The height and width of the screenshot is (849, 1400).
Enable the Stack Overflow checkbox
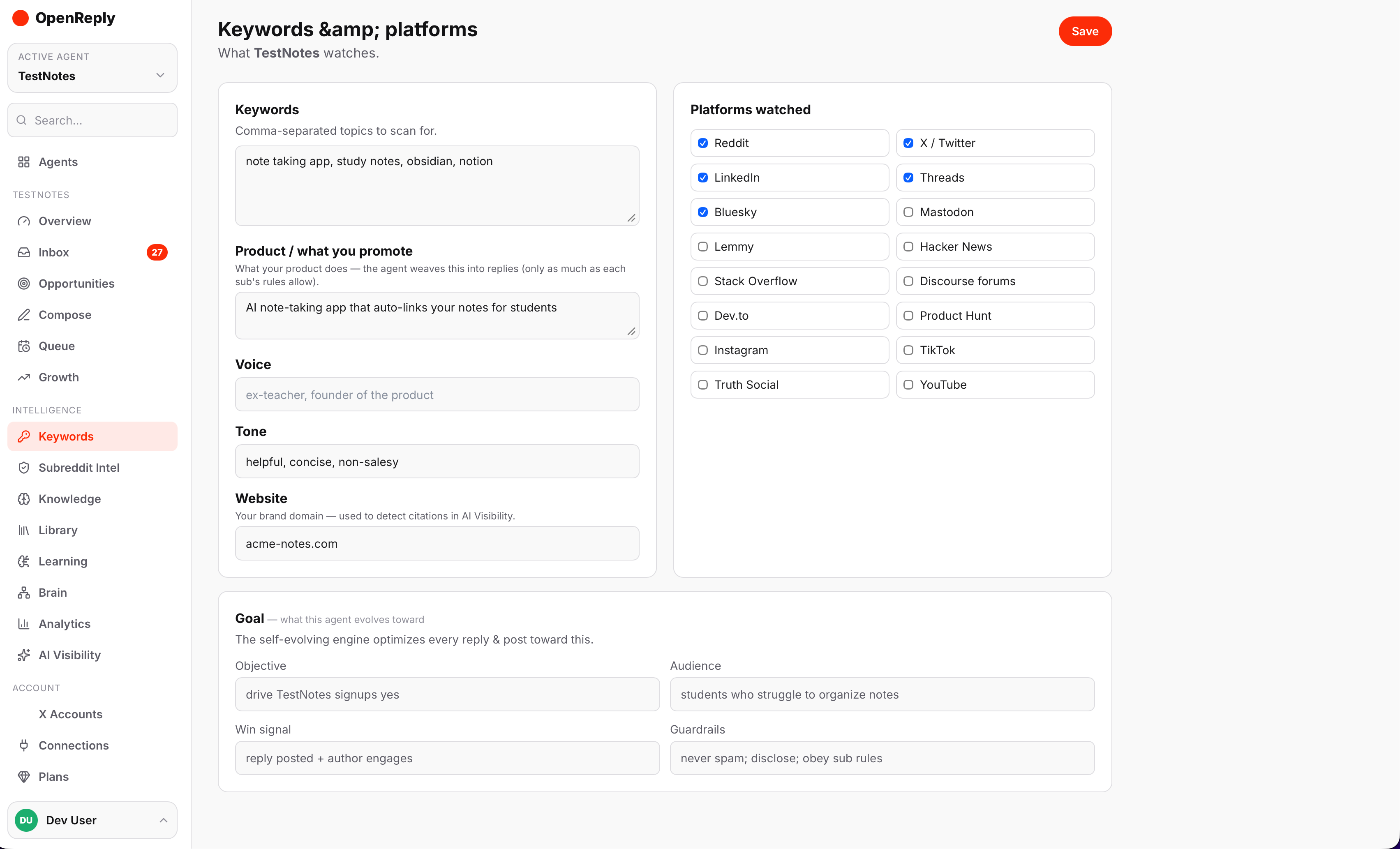tap(703, 281)
